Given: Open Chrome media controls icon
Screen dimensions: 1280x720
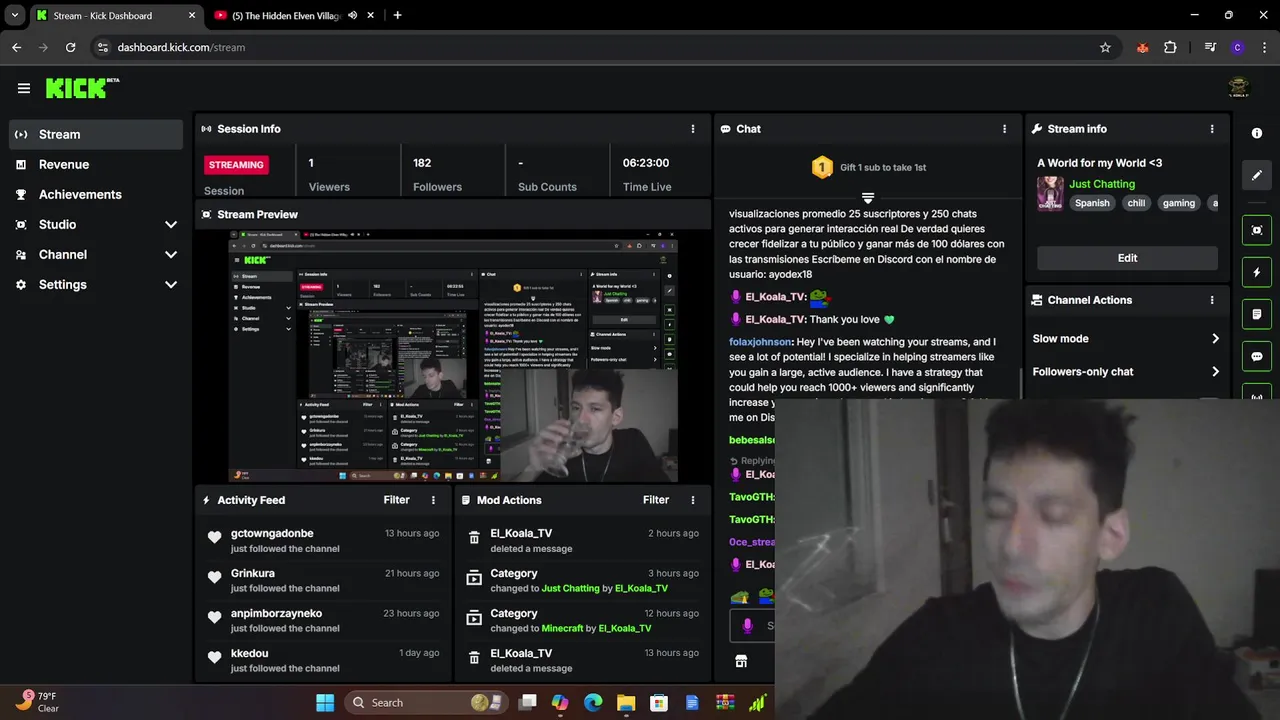Looking at the screenshot, I should pyautogui.click(x=1210, y=47).
